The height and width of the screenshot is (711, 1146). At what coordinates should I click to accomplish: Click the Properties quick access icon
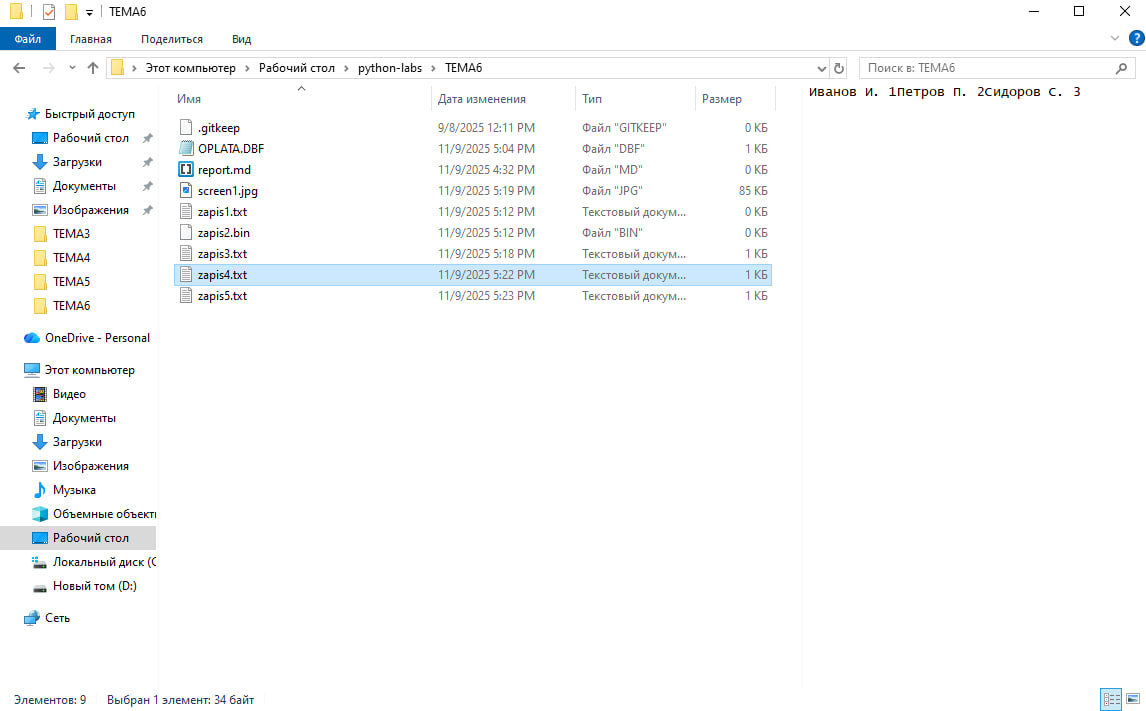click(x=49, y=12)
